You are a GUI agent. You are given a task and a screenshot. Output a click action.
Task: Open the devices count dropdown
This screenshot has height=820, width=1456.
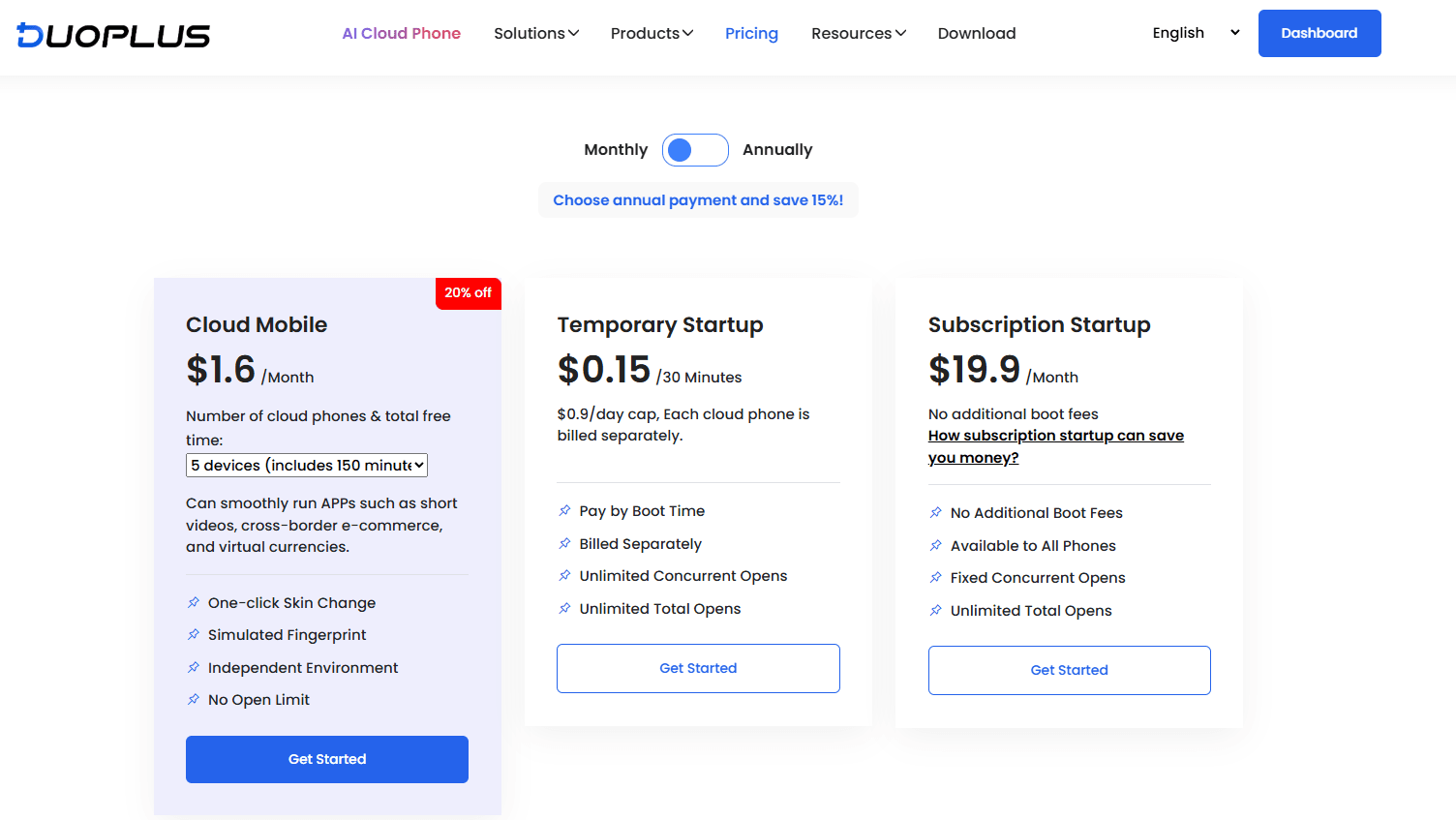pyautogui.click(x=307, y=466)
